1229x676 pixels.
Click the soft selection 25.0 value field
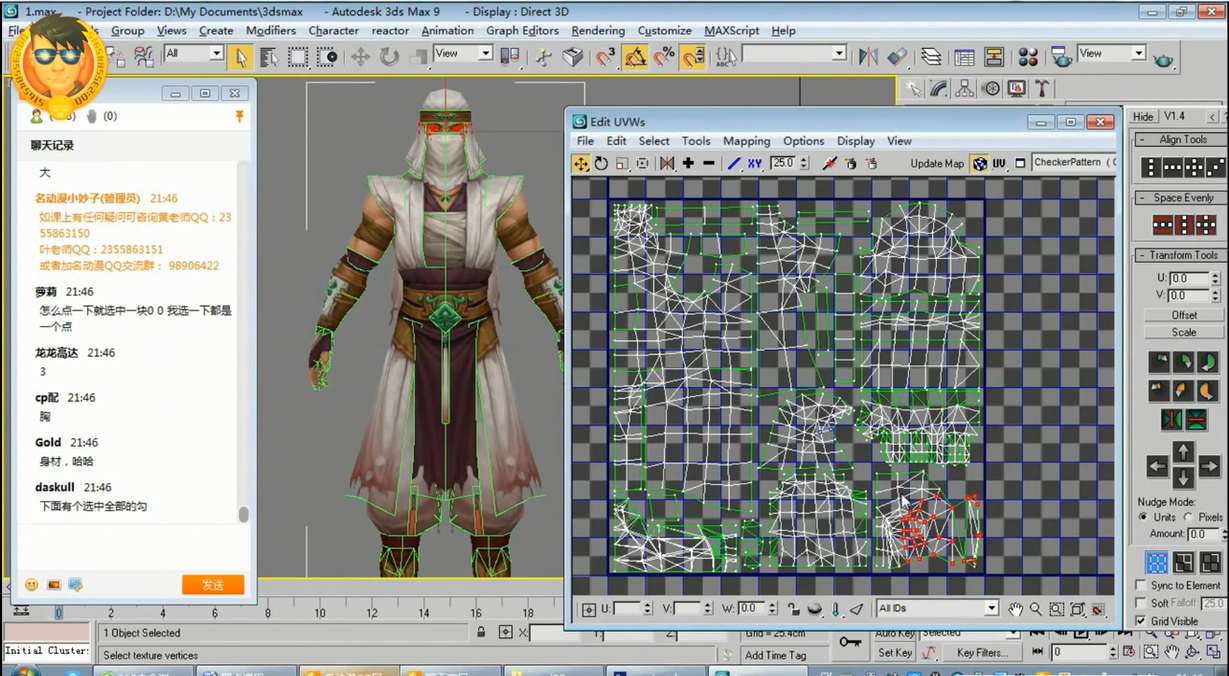click(1213, 603)
